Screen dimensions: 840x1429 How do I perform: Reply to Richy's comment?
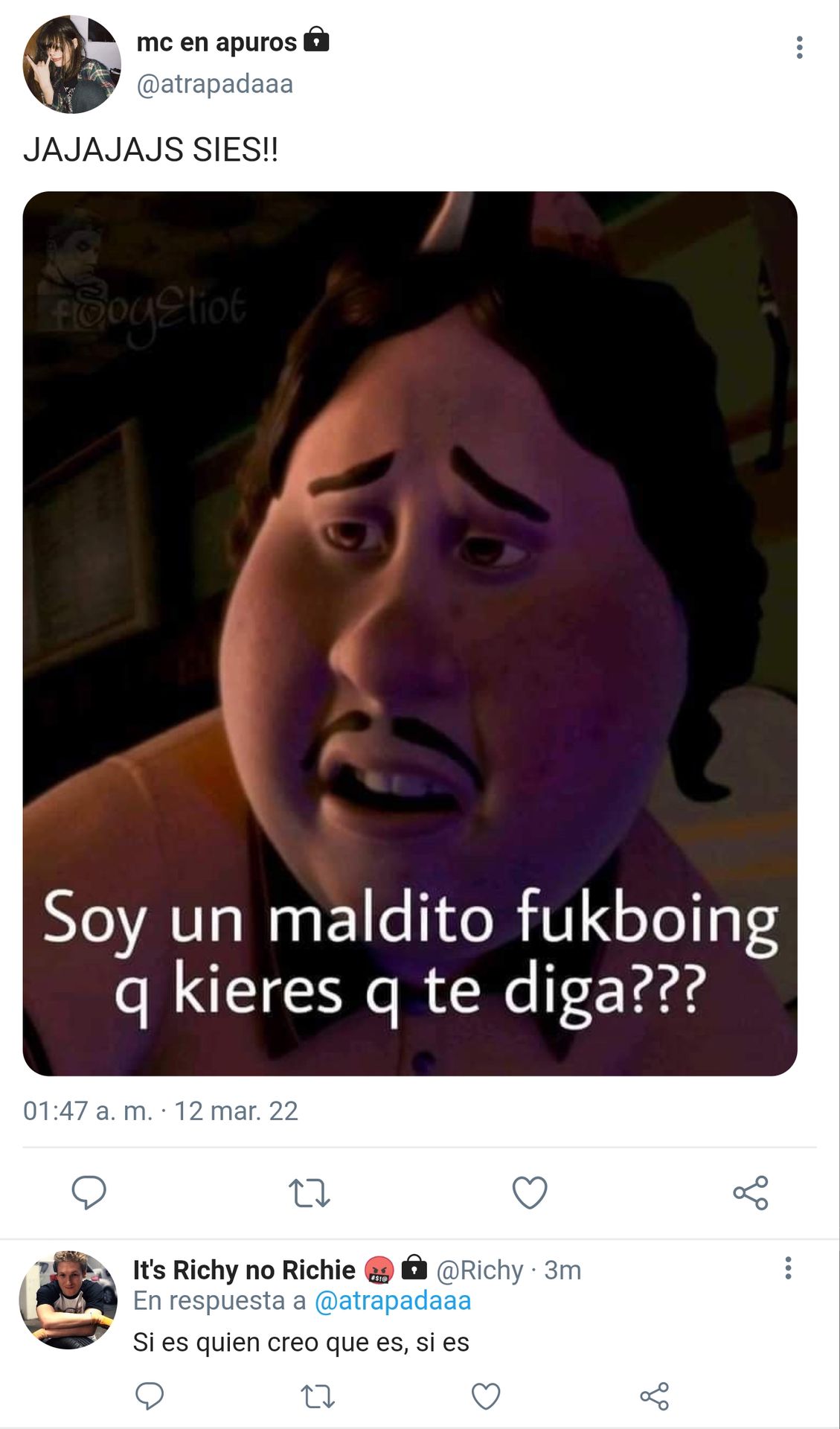click(x=150, y=1396)
